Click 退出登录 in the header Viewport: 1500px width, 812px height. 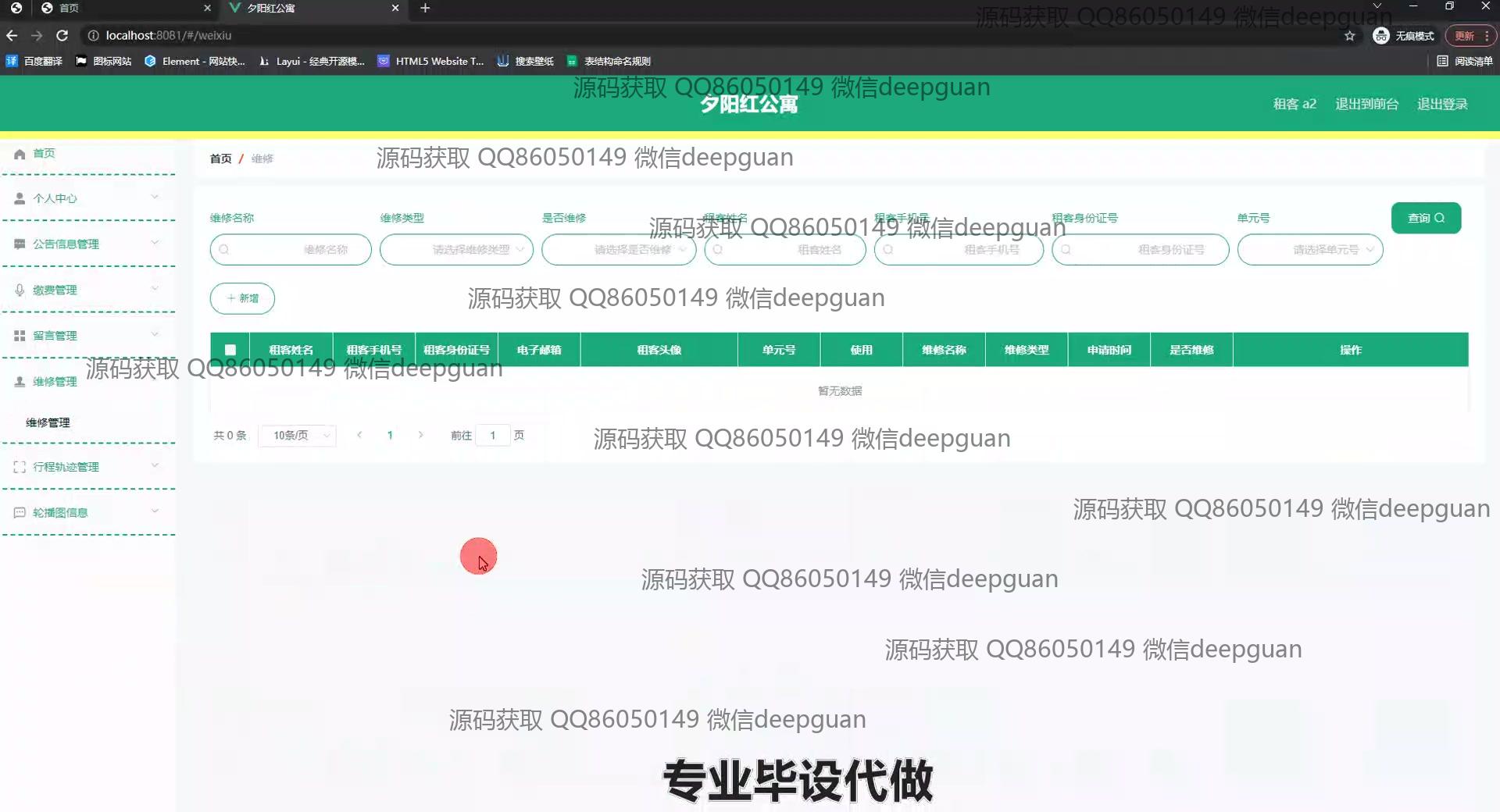point(1442,104)
